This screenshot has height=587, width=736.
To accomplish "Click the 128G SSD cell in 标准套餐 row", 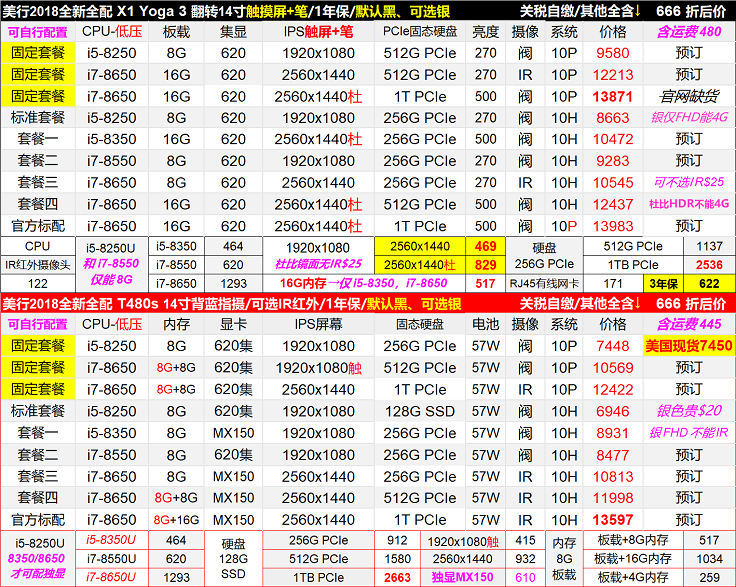I will 420,411.
